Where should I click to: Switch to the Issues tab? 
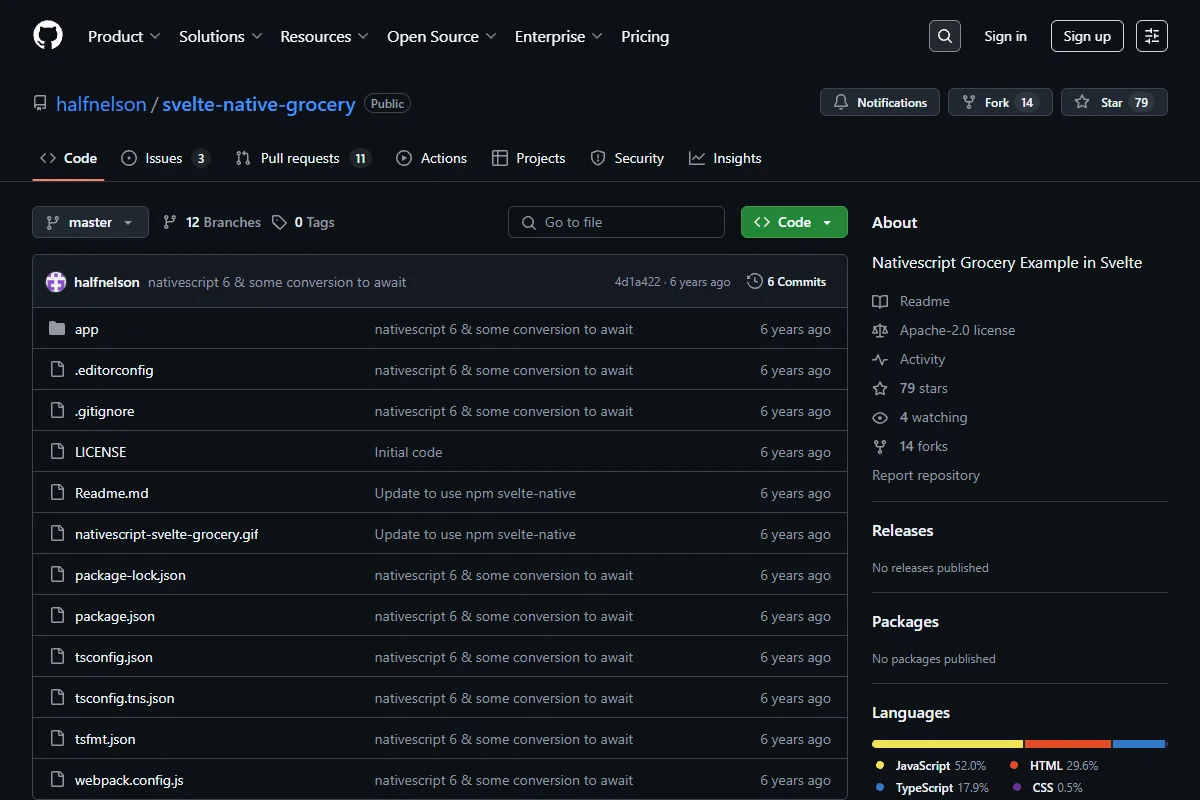[165, 158]
